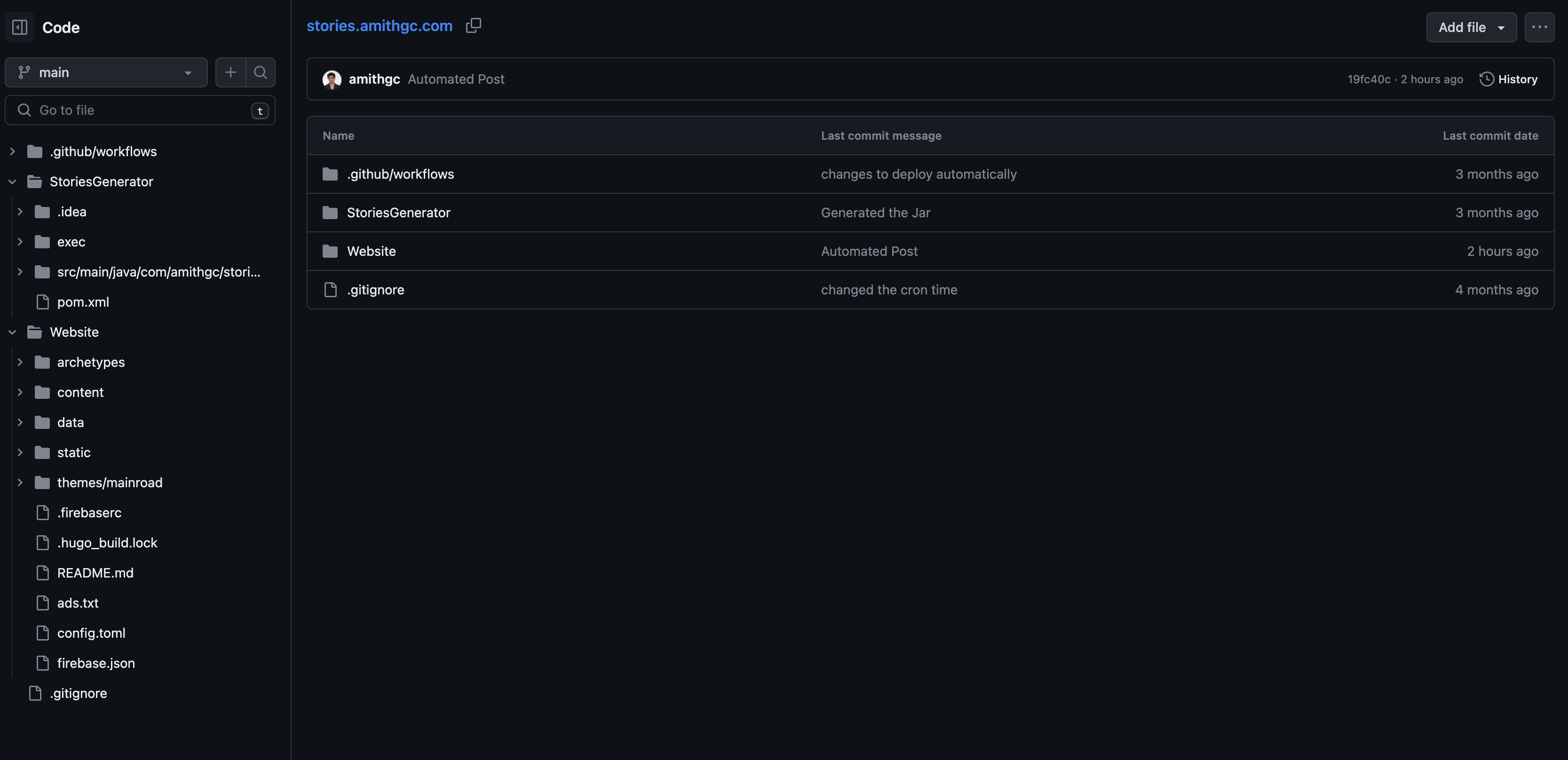Expand the themes/mainroad folder chevron
Screen dimensions: 1568x760
pyautogui.click(x=20, y=483)
